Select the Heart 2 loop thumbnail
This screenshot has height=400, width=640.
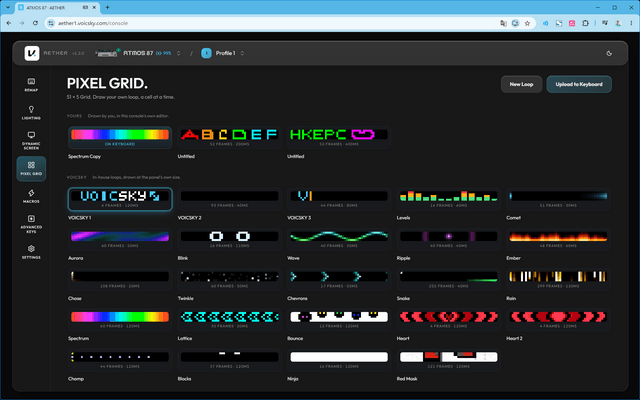558,320
